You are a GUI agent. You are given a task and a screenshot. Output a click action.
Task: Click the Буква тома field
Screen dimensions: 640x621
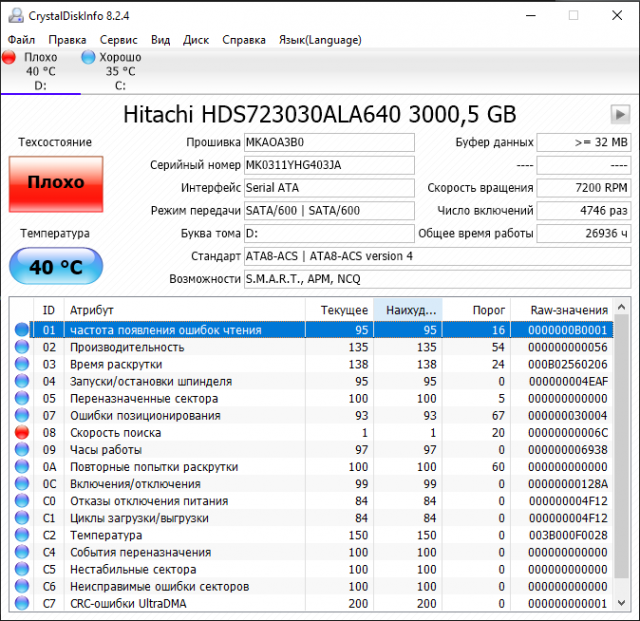[329, 234]
